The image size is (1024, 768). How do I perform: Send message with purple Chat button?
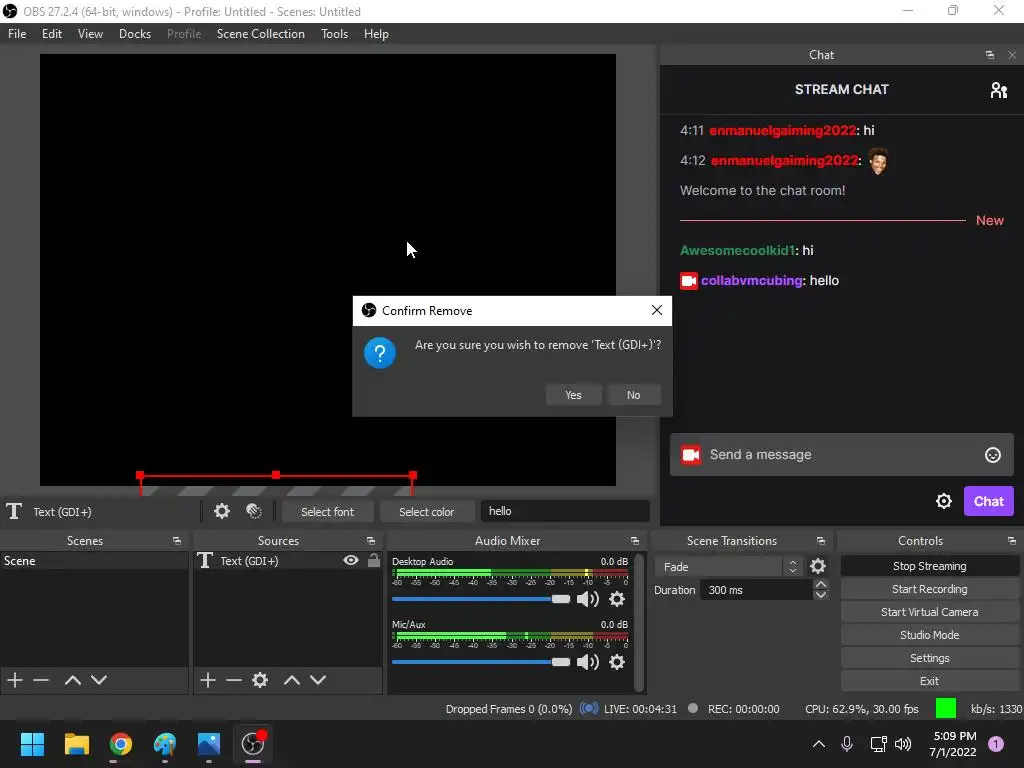click(x=989, y=501)
